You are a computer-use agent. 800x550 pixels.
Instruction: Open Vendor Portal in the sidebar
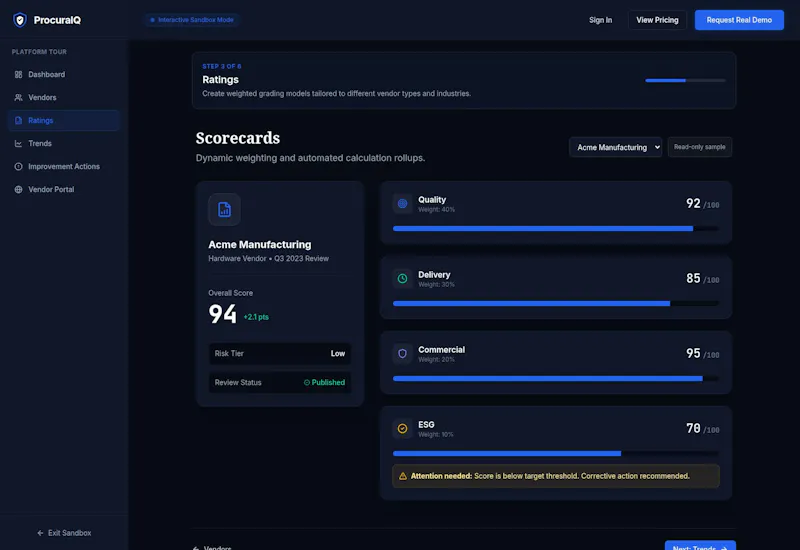pos(64,189)
